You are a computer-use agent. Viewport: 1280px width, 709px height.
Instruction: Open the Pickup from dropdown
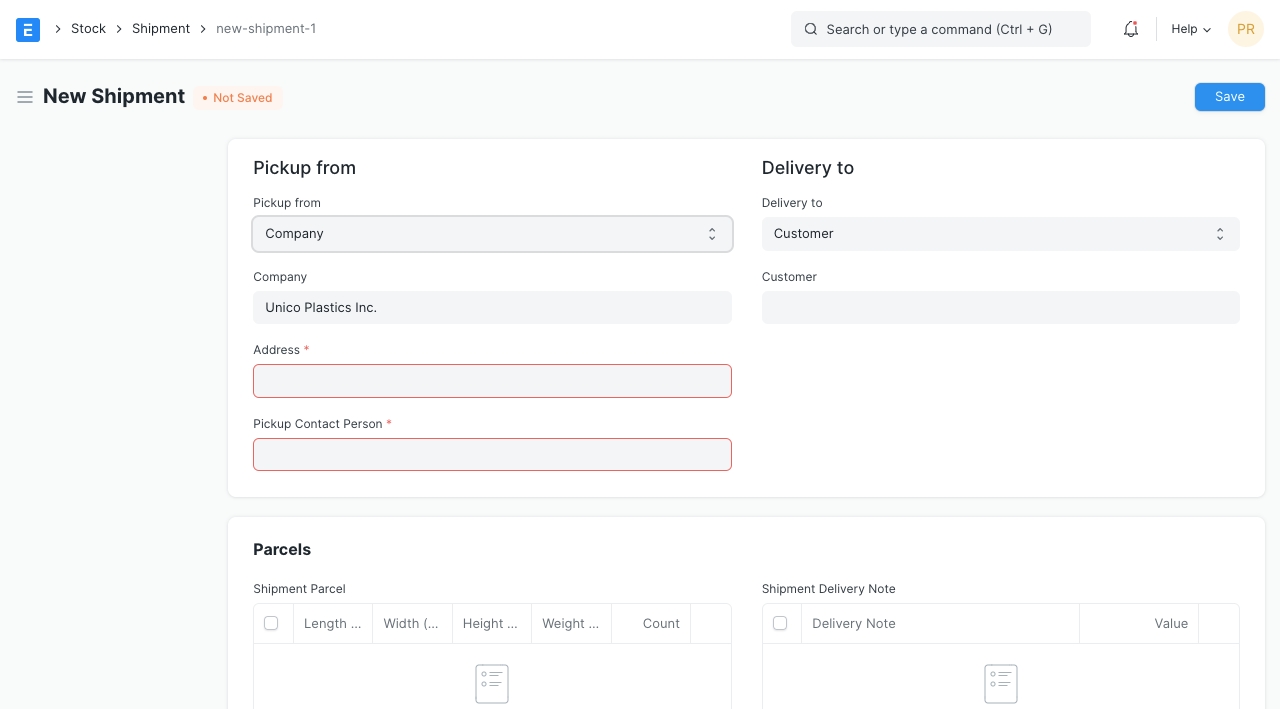pos(492,234)
